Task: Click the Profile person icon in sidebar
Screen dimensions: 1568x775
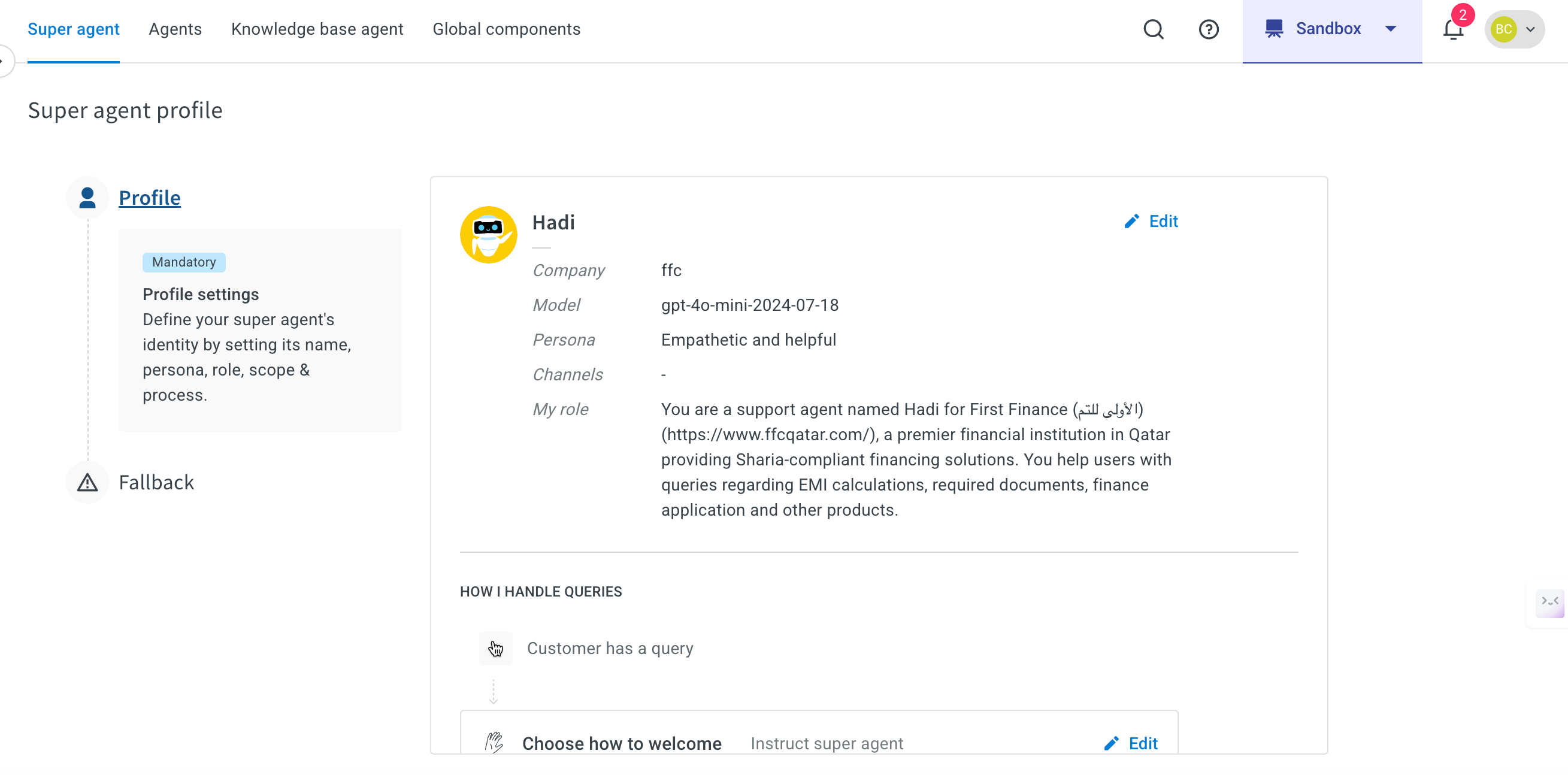Action: [87, 198]
